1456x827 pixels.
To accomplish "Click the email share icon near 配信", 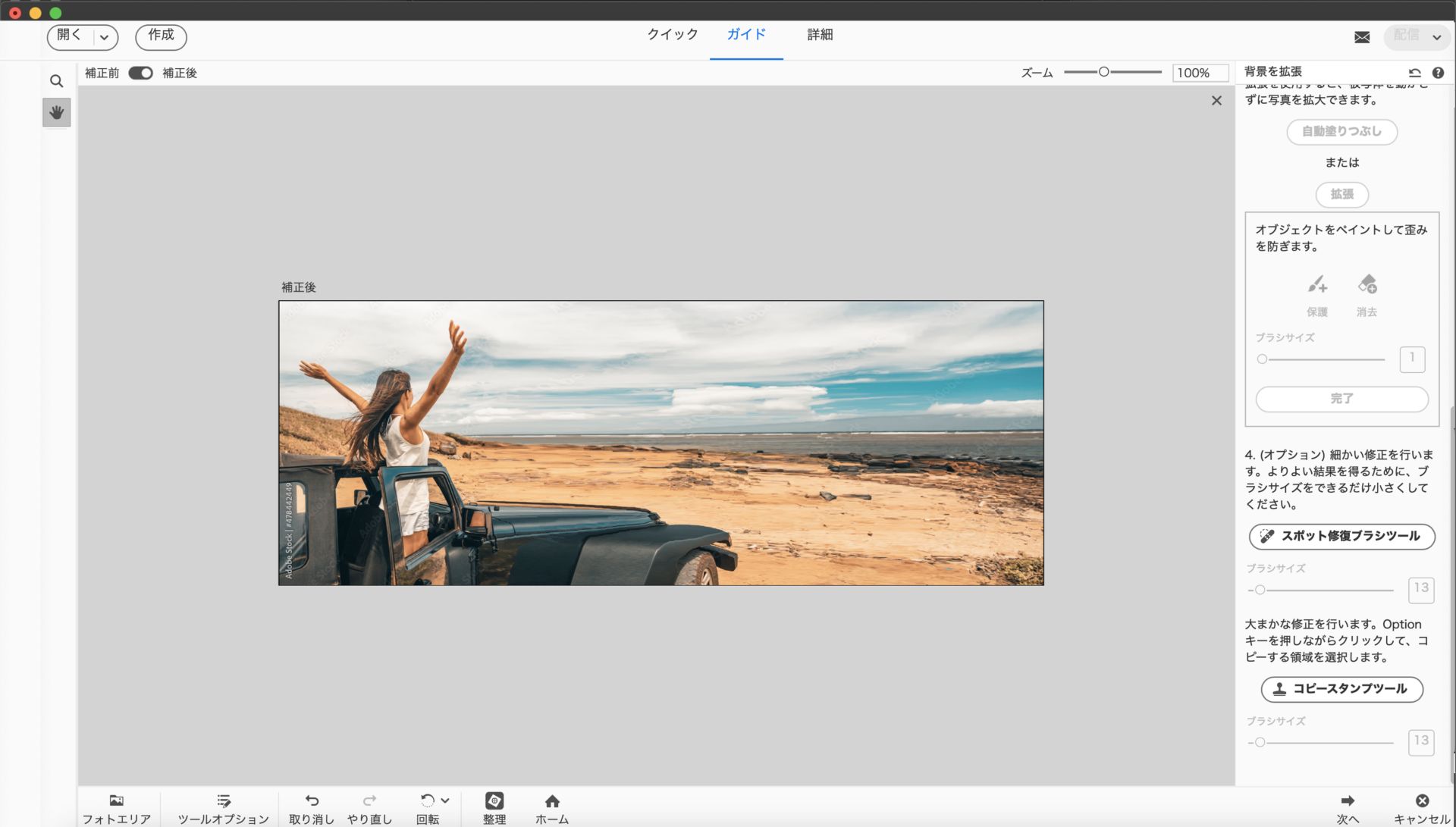I will click(1361, 36).
